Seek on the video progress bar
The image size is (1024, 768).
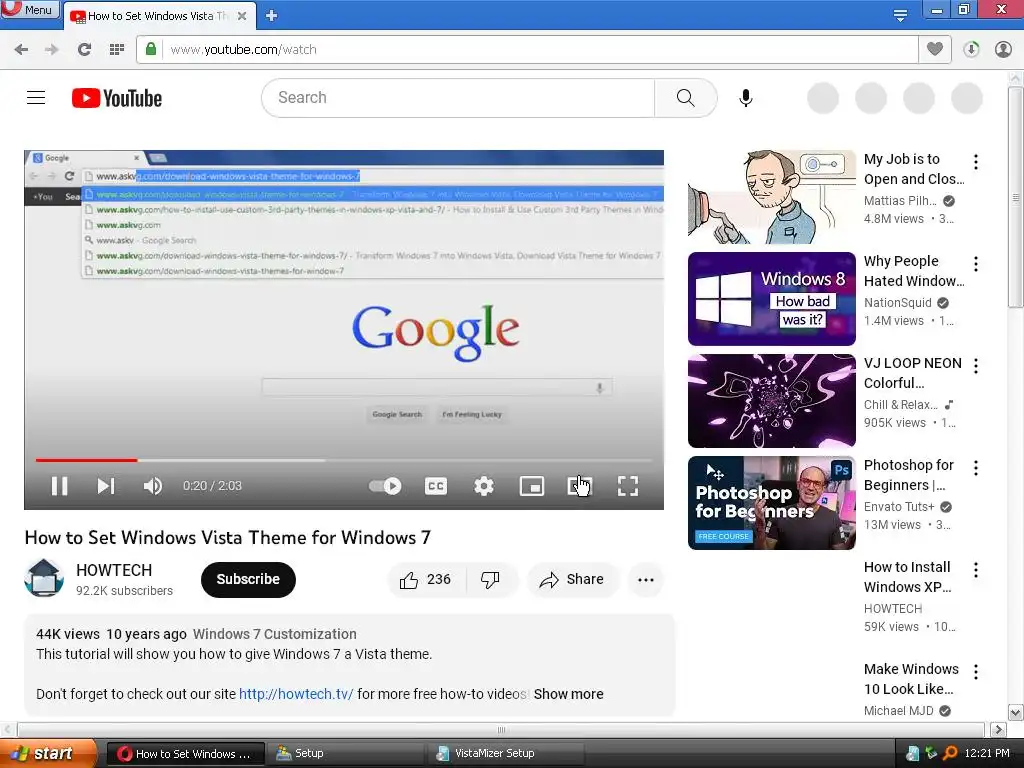(x=344, y=460)
